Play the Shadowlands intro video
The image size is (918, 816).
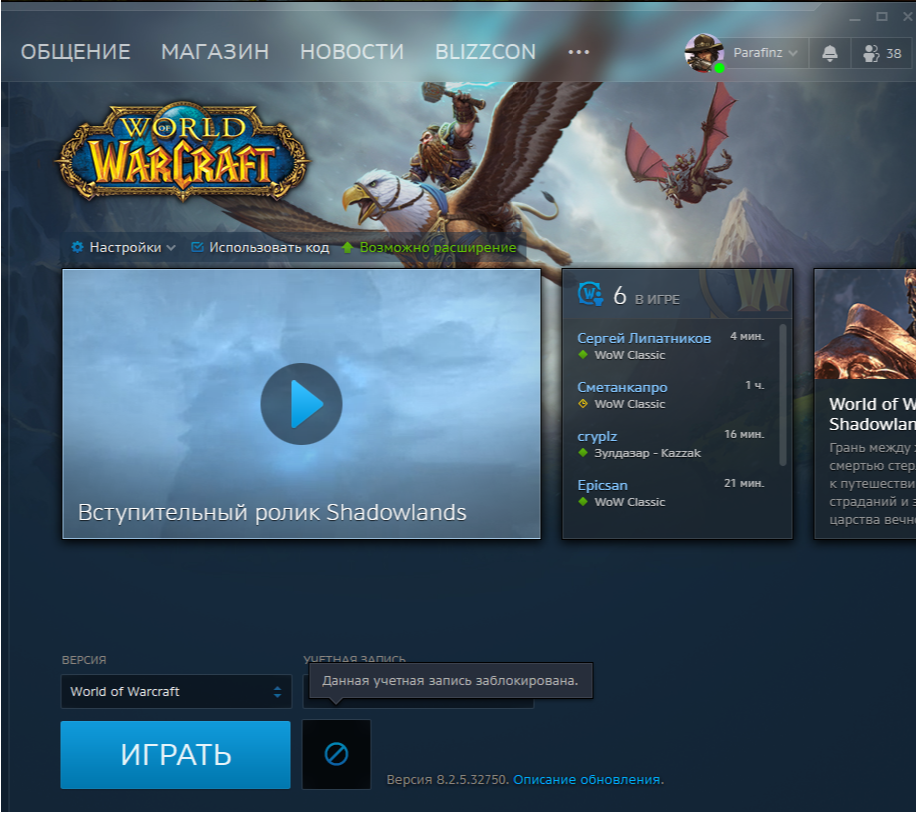(301, 404)
